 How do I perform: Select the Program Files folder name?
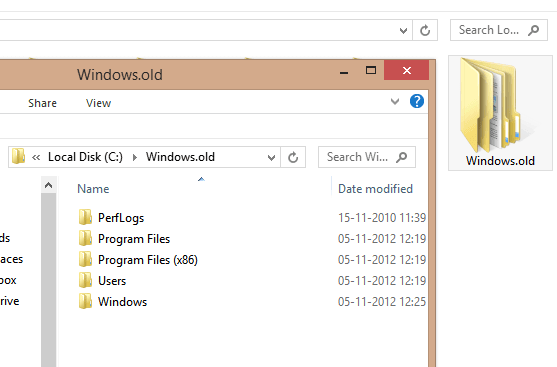[134, 239]
